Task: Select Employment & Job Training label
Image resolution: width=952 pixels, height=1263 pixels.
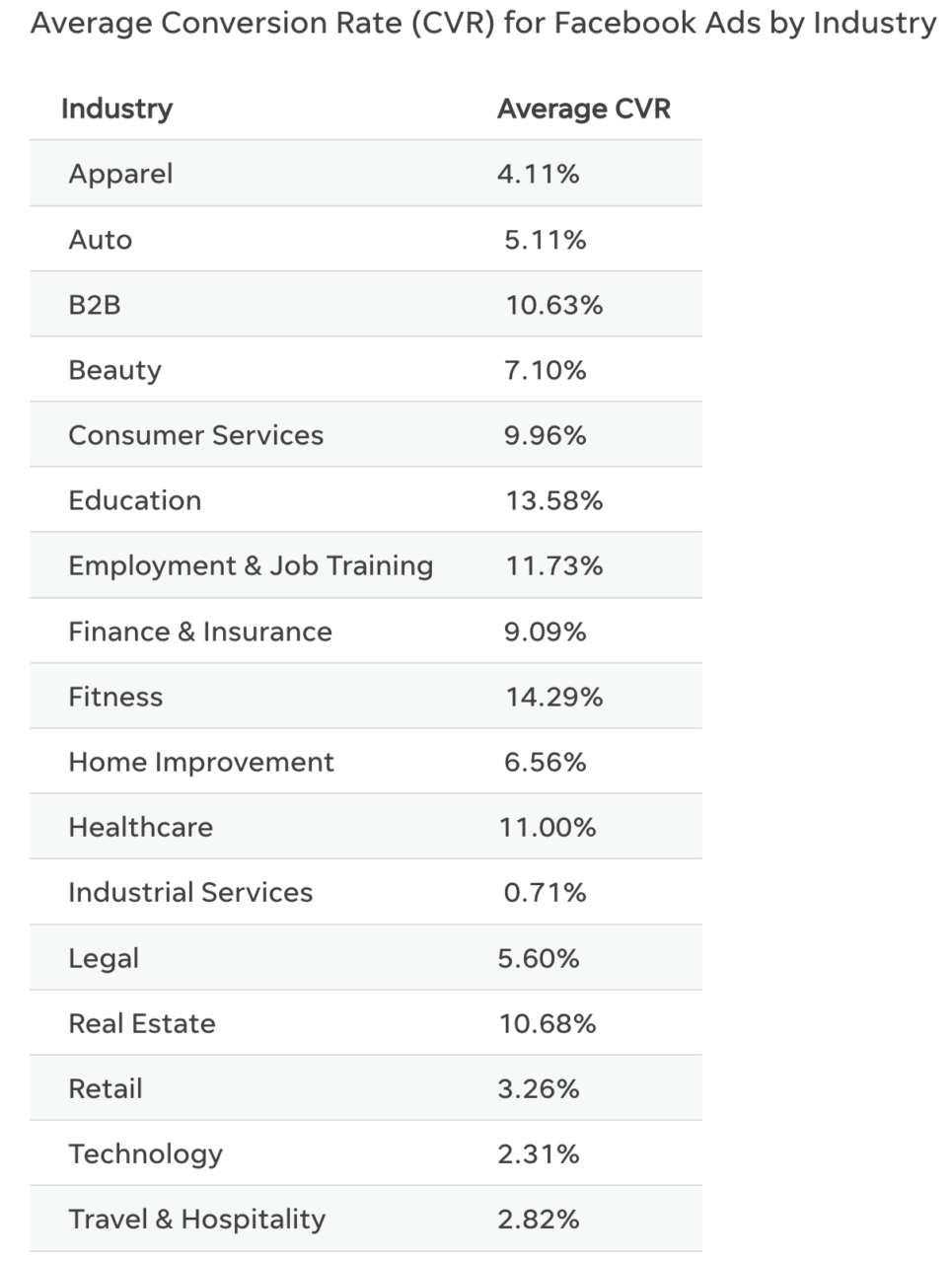Action: (x=251, y=565)
